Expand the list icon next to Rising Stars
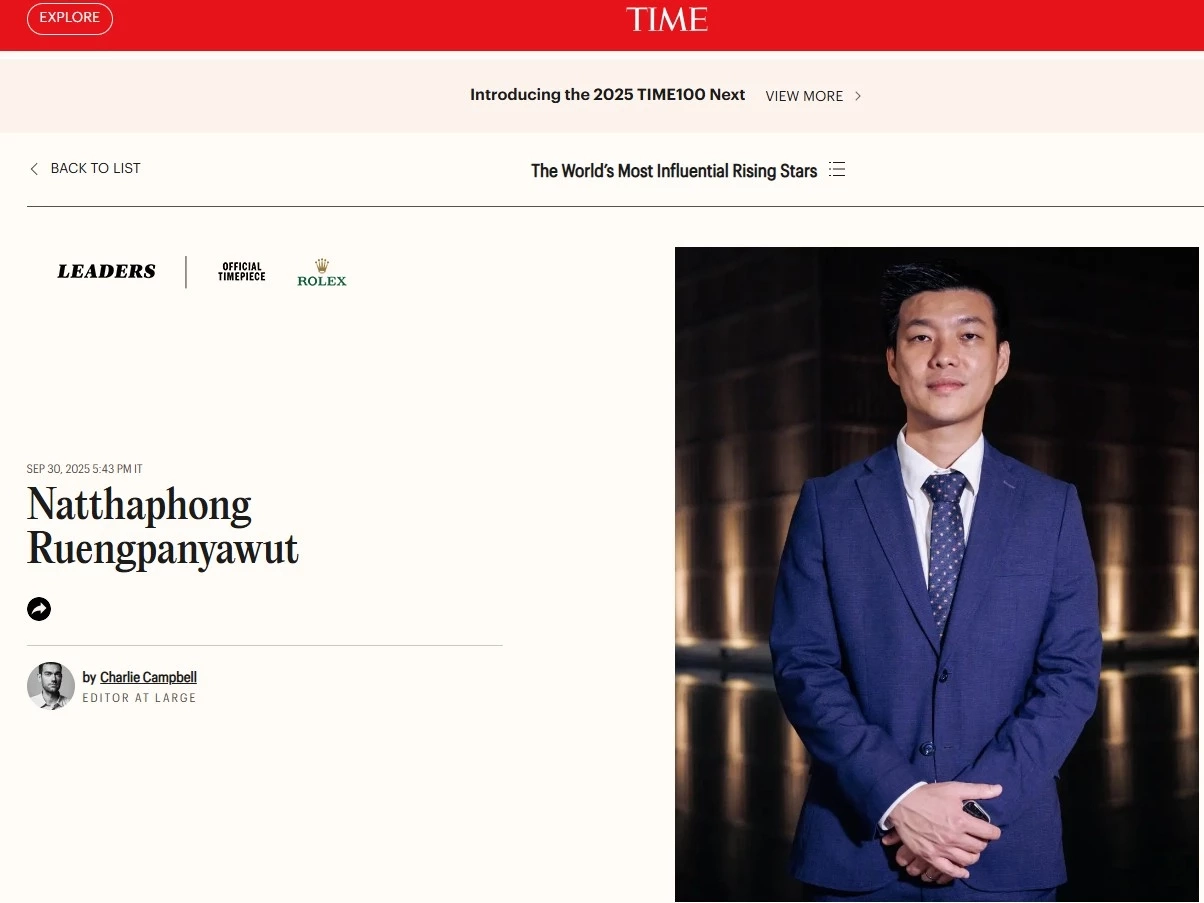The width and height of the screenshot is (1204, 903). pos(837,169)
